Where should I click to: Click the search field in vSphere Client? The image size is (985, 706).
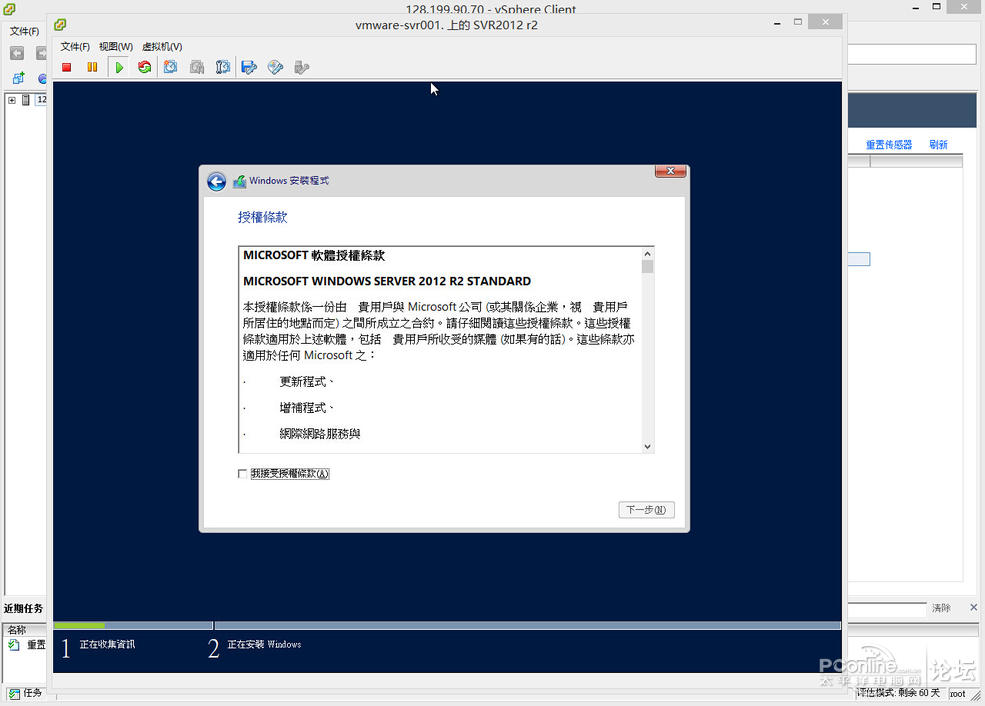pyautogui.click(x=912, y=54)
